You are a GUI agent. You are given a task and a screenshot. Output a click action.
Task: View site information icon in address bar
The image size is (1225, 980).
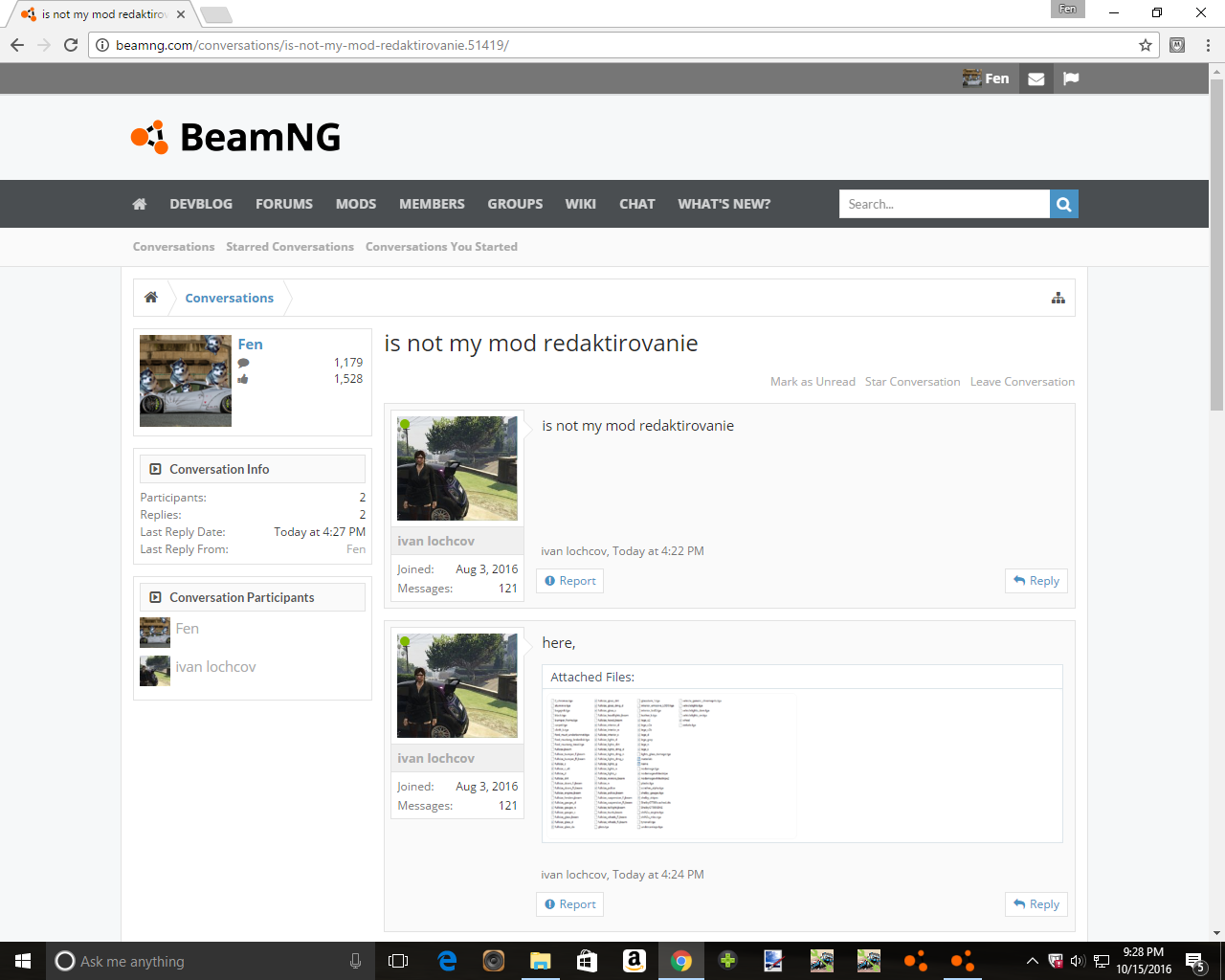tap(102, 45)
